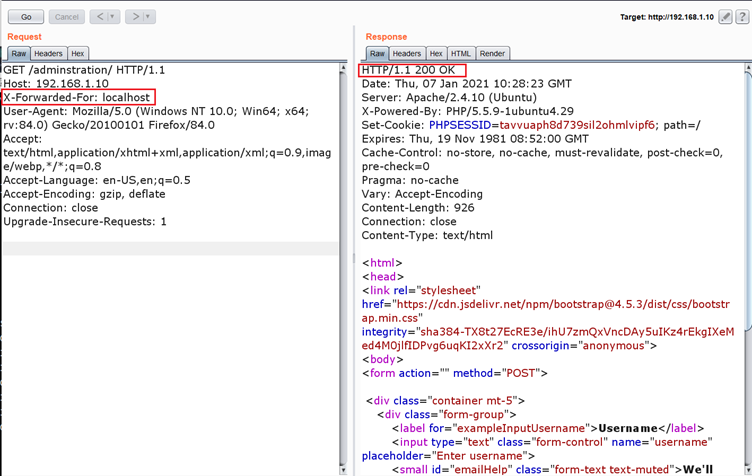Screen dimensions: 752x476
Task: Select the Request Raw tab
Action: coord(18,53)
